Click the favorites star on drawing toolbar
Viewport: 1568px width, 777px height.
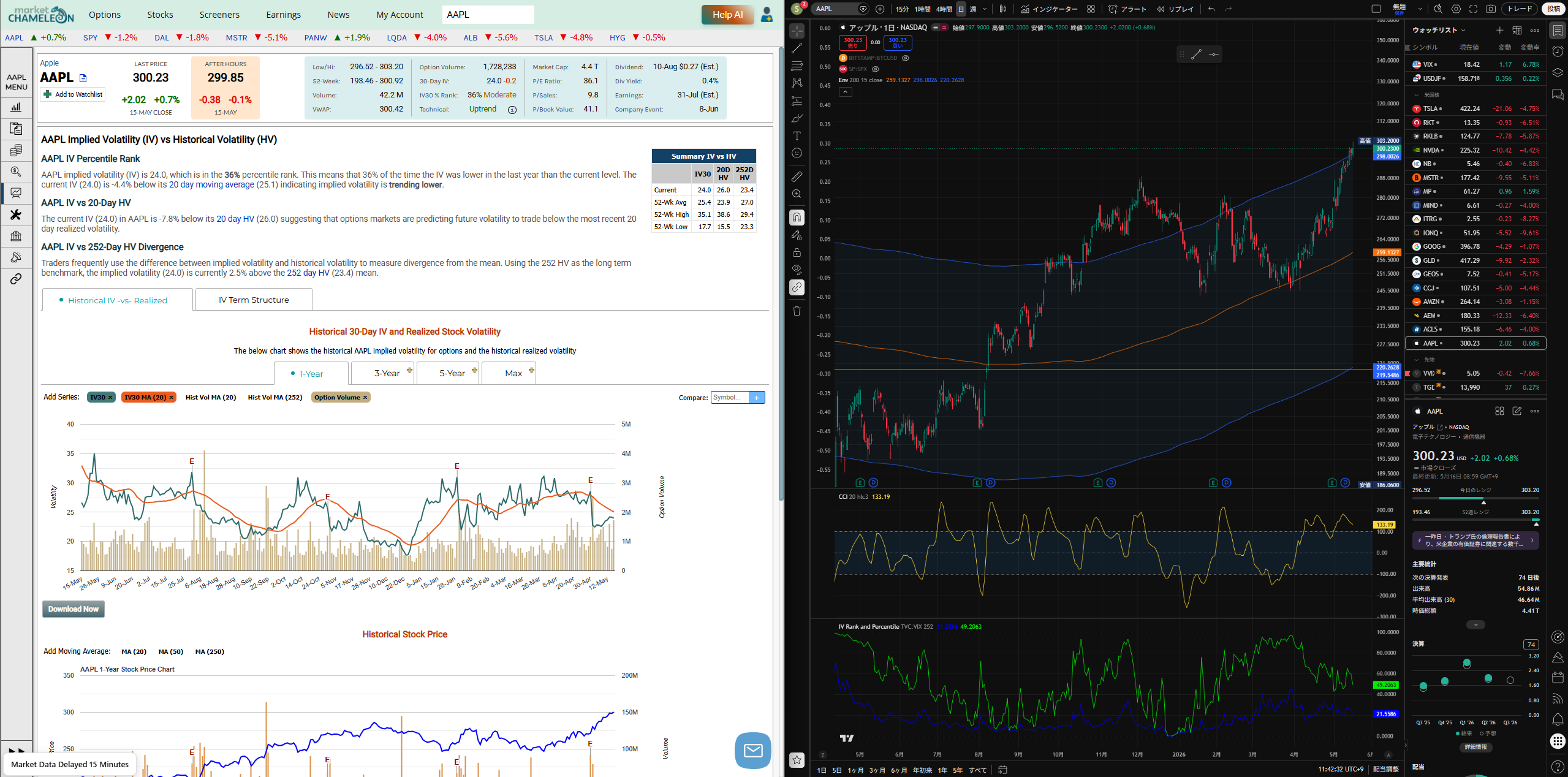797,760
